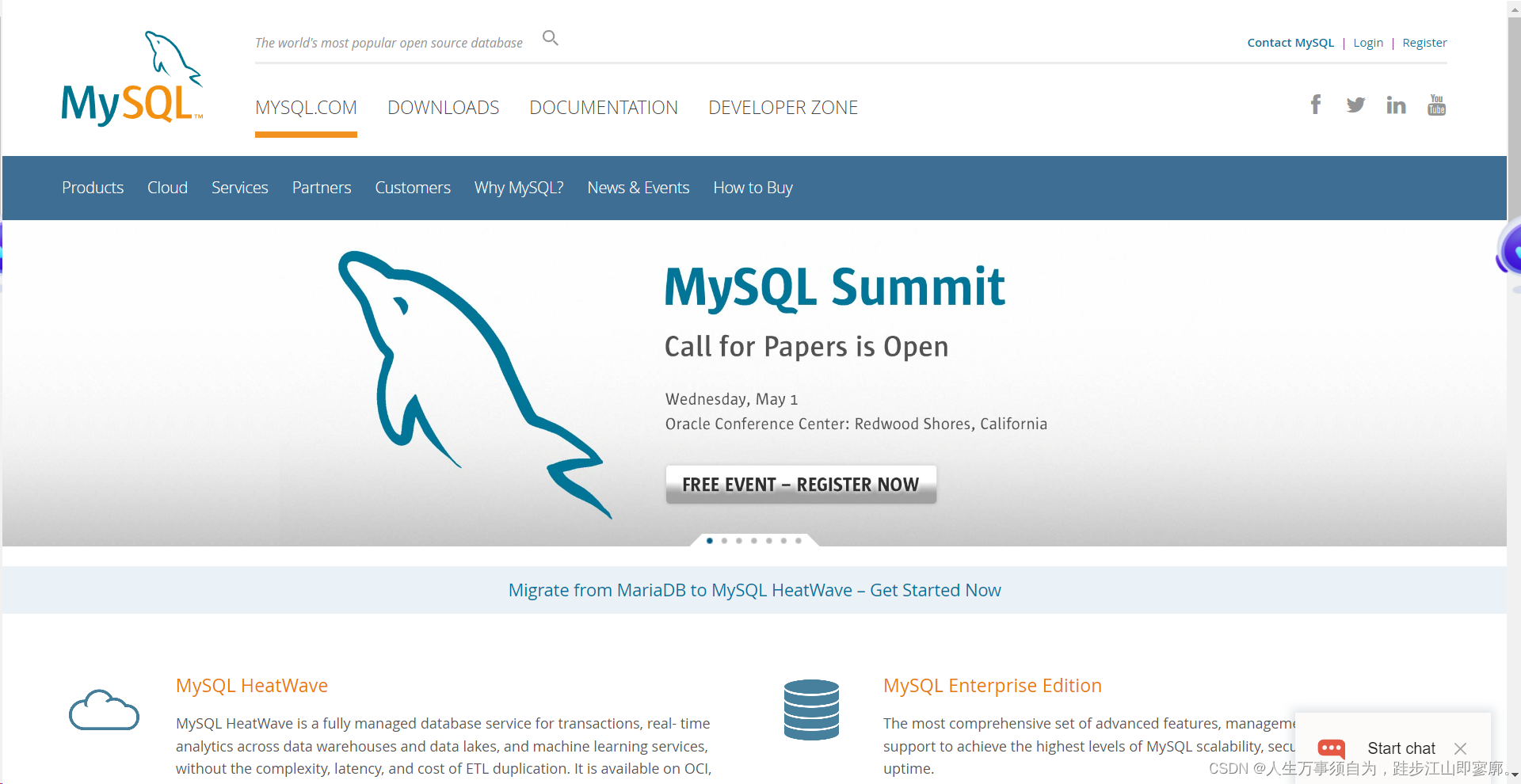The image size is (1521, 784).
Task: Go to the DOWNLOADS tab
Action: (443, 108)
